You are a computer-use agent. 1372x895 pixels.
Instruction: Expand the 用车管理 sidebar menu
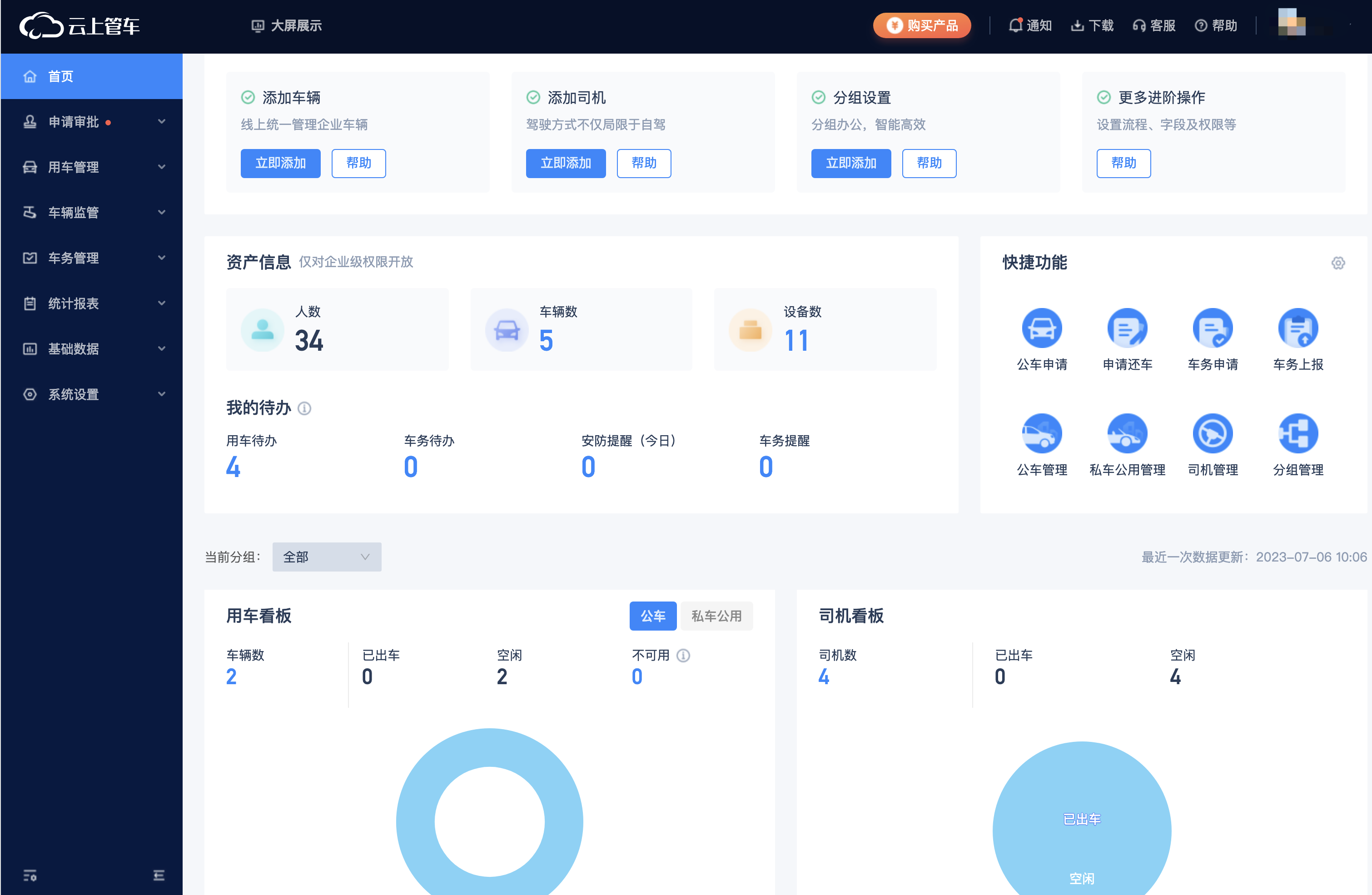point(92,167)
